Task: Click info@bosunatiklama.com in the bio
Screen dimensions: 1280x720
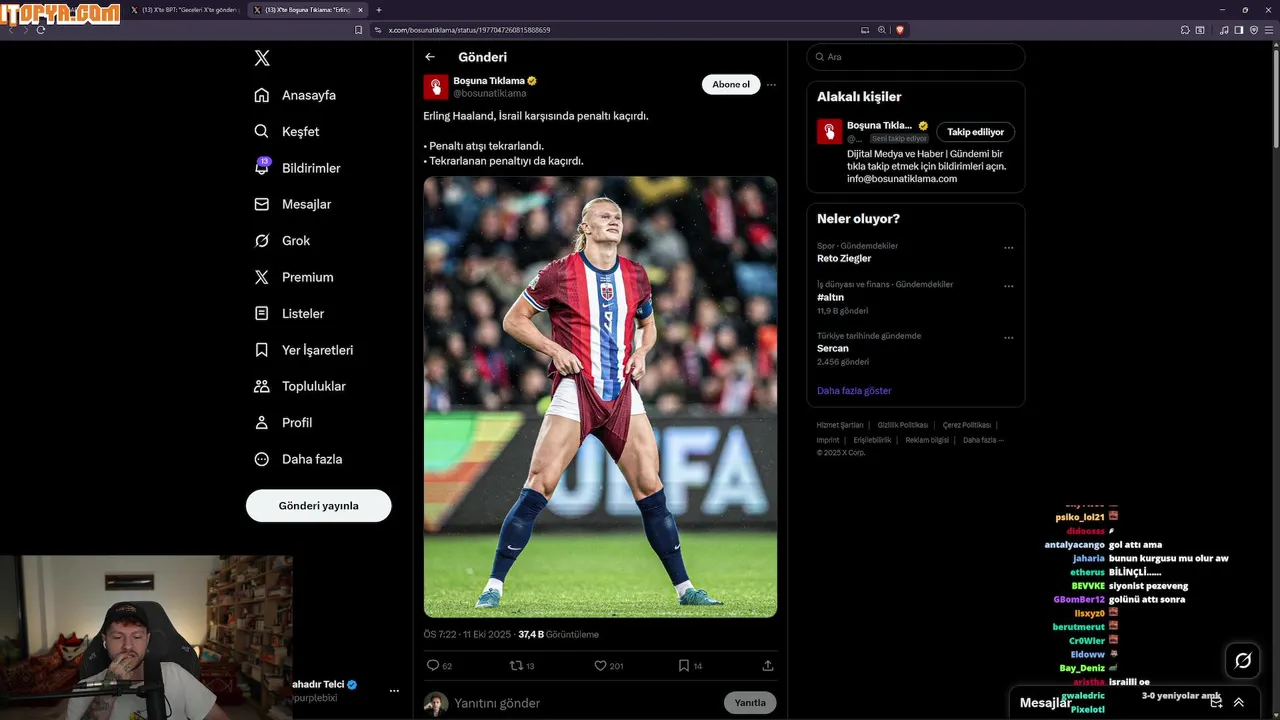Action: (x=902, y=179)
